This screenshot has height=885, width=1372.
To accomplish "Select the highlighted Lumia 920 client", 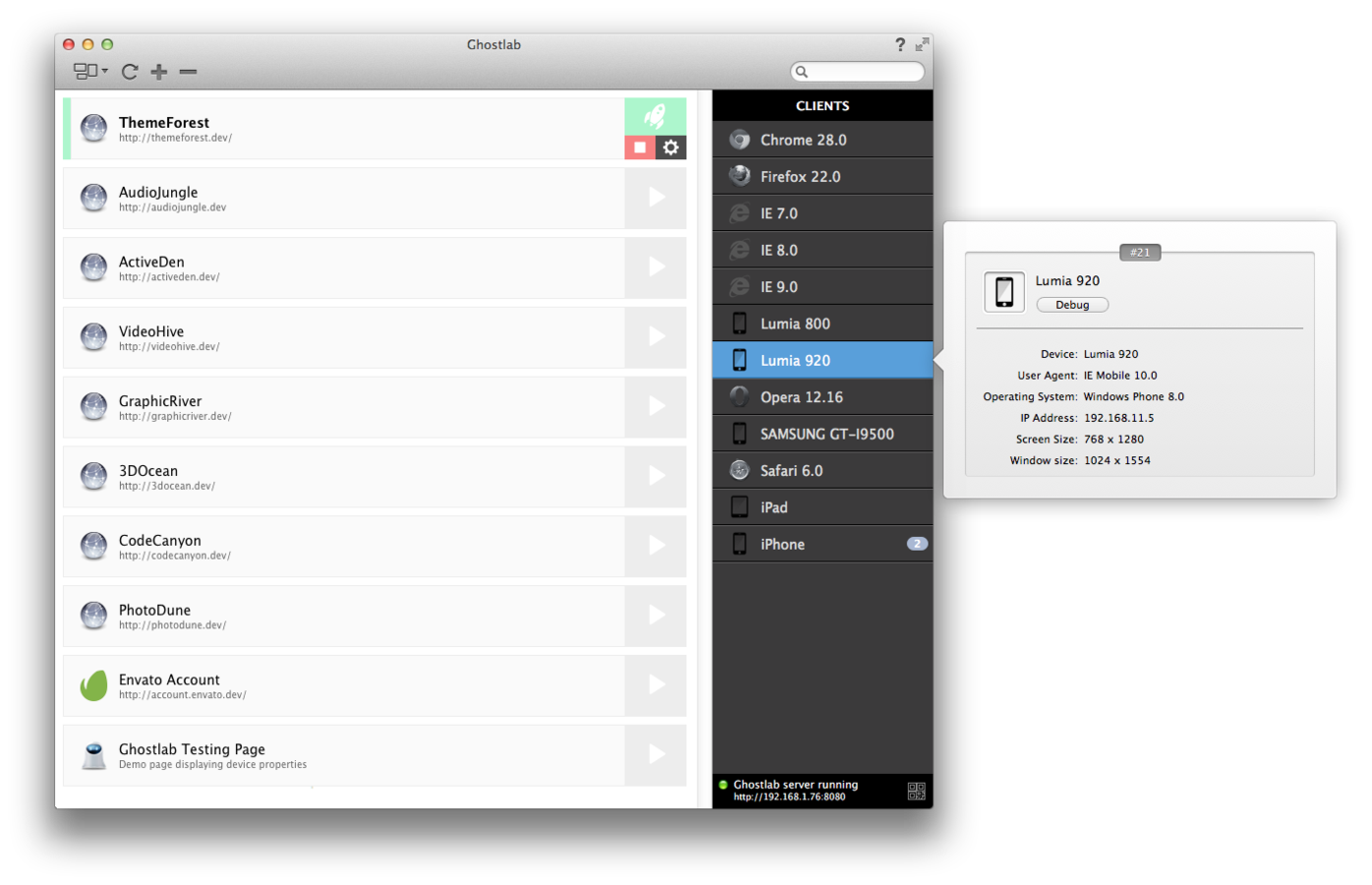I will pyautogui.click(x=823, y=361).
